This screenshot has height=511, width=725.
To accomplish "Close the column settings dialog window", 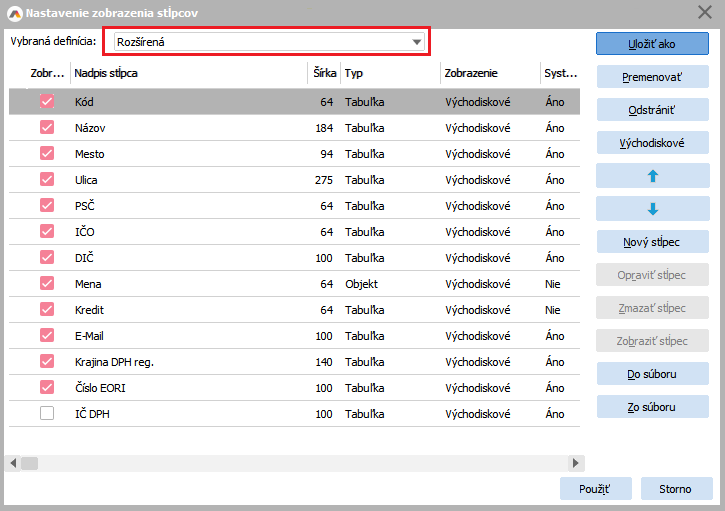I will pyautogui.click(x=703, y=12).
